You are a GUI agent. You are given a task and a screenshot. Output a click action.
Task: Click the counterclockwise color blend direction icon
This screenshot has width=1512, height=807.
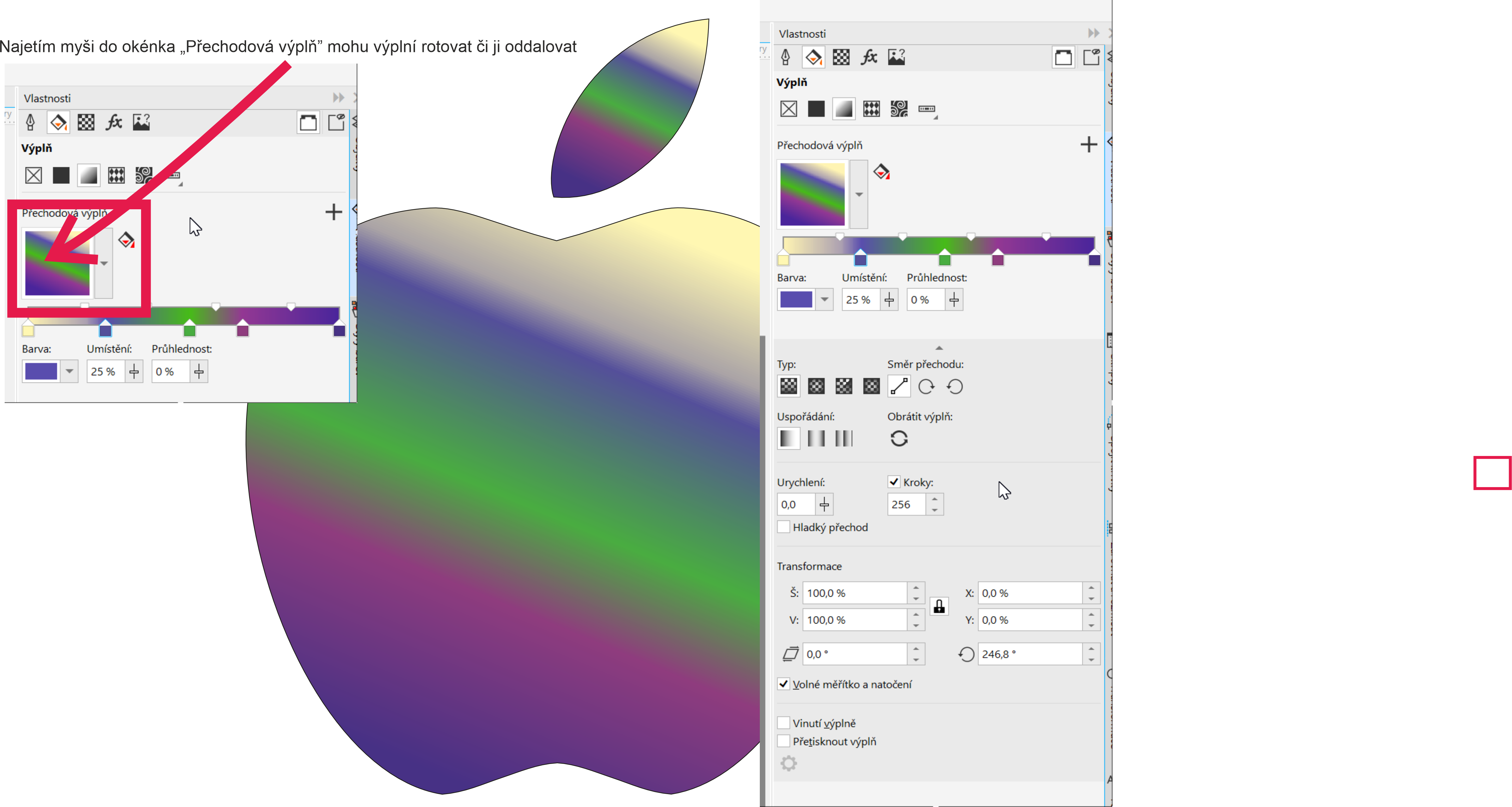pos(955,387)
